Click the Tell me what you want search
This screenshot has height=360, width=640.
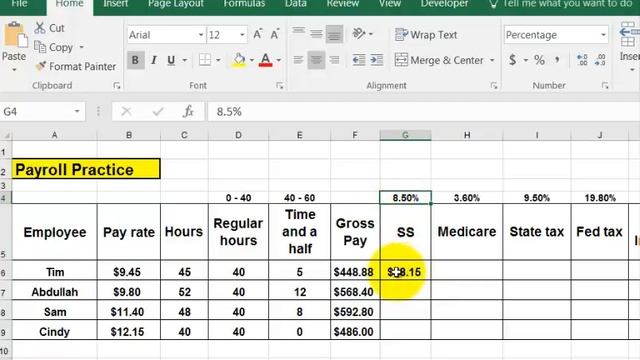click(x=561, y=4)
